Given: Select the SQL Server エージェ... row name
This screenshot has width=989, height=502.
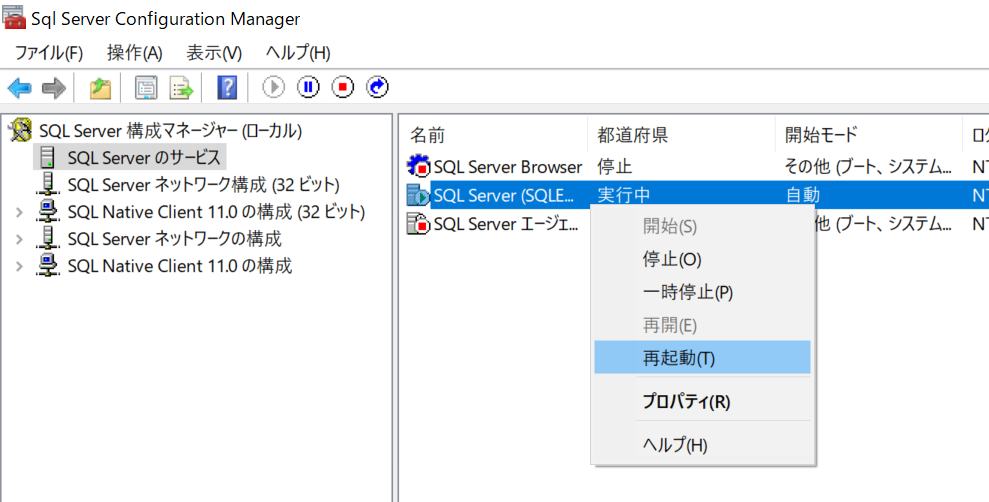Looking at the screenshot, I should coord(506,223).
